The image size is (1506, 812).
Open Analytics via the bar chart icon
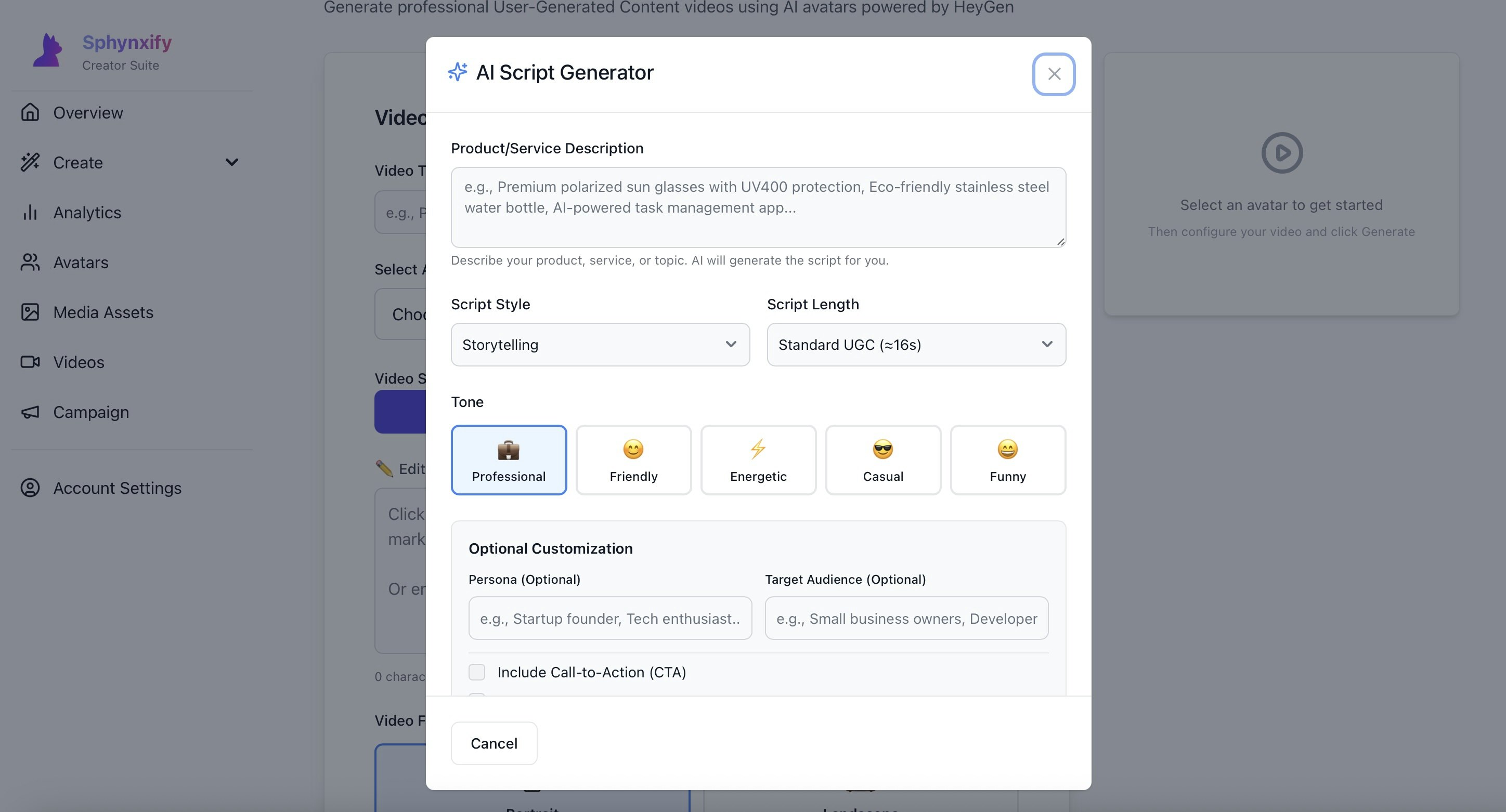coord(29,212)
